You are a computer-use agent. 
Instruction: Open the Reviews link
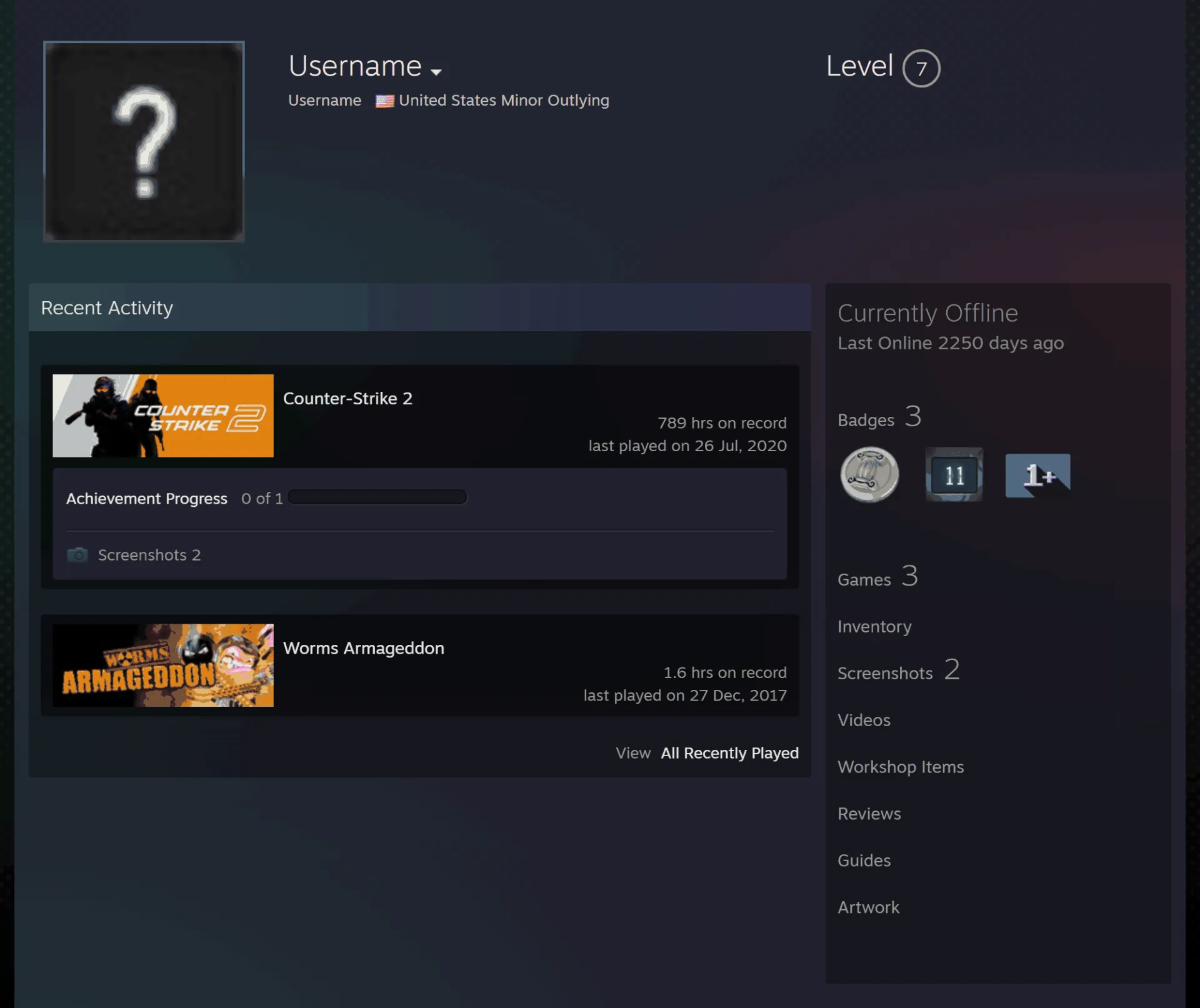[x=869, y=814]
